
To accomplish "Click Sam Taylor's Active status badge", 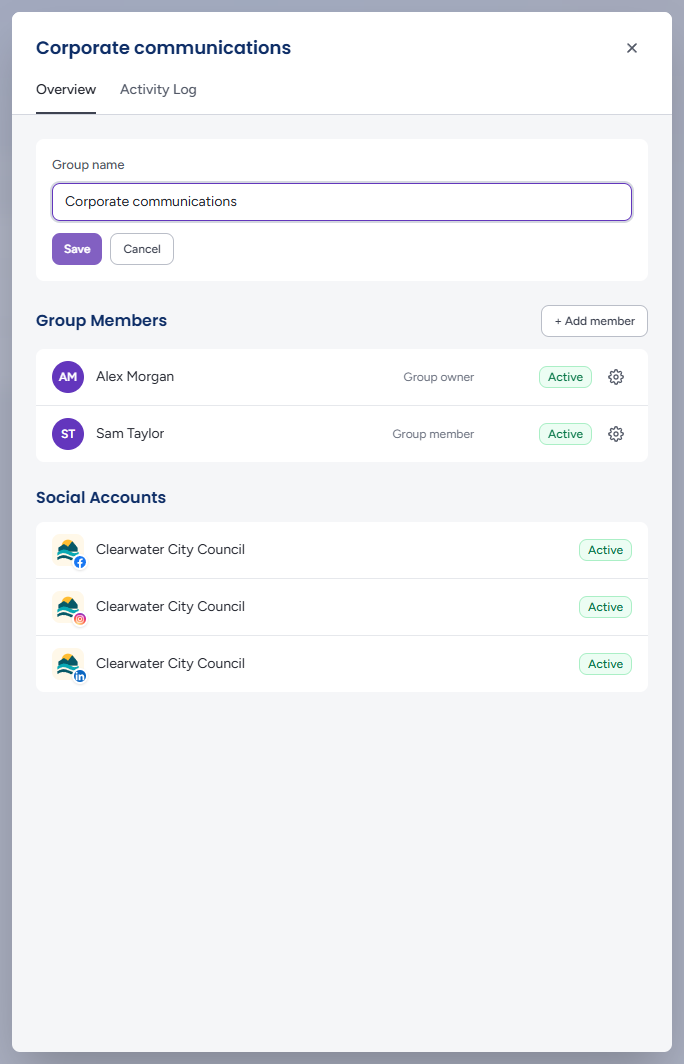I will (565, 434).
